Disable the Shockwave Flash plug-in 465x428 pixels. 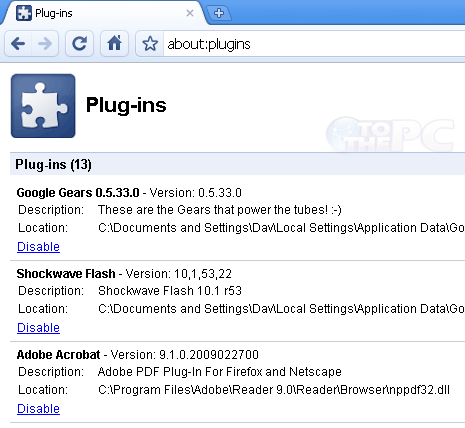(x=38, y=328)
